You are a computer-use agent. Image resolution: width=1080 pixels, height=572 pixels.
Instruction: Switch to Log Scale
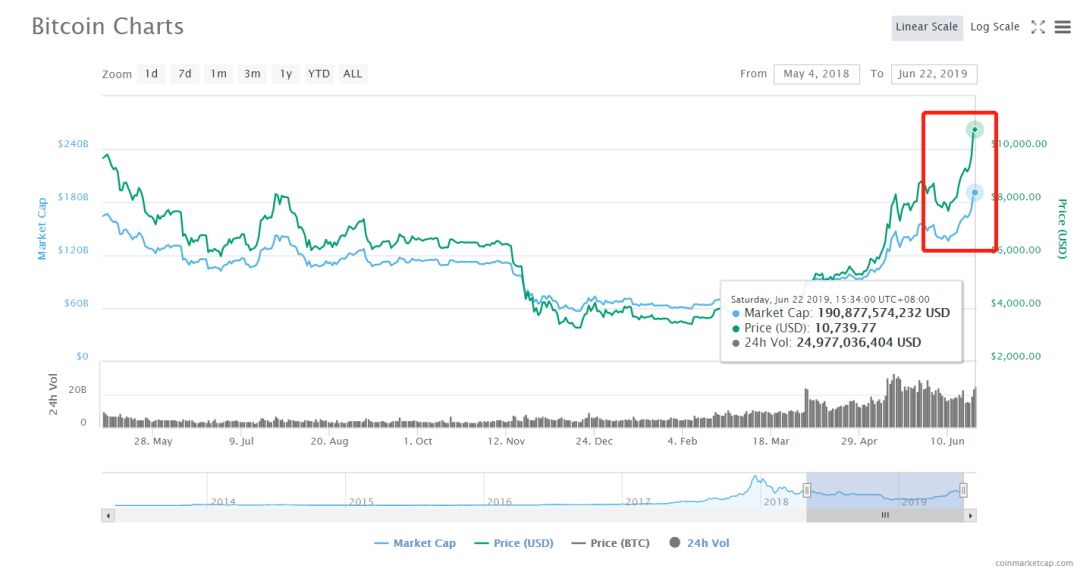(x=995, y=27)
